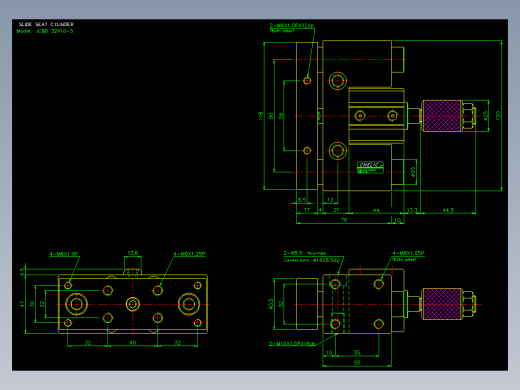The image size is (520, 390).
Task: Click the magenta knurled knob in top view
Action: click(442, 116)
